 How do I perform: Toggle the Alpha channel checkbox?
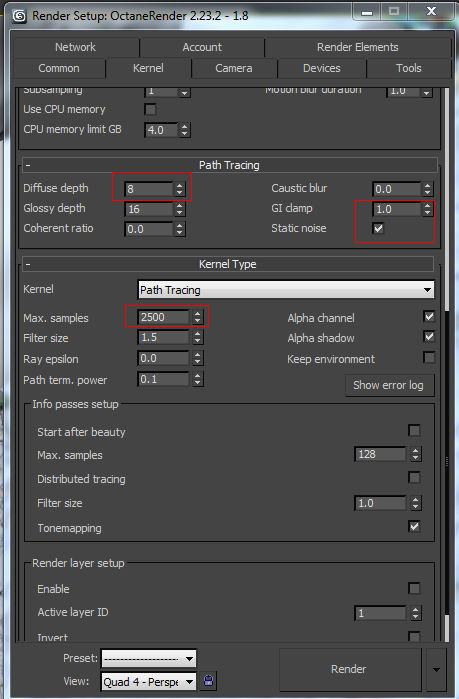pos(429,317)
